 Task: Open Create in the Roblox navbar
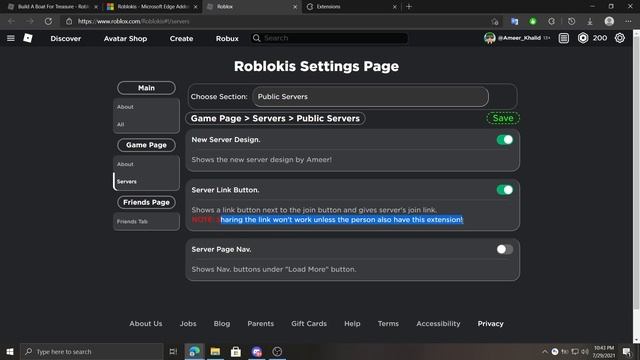click(x=181, y=38)
